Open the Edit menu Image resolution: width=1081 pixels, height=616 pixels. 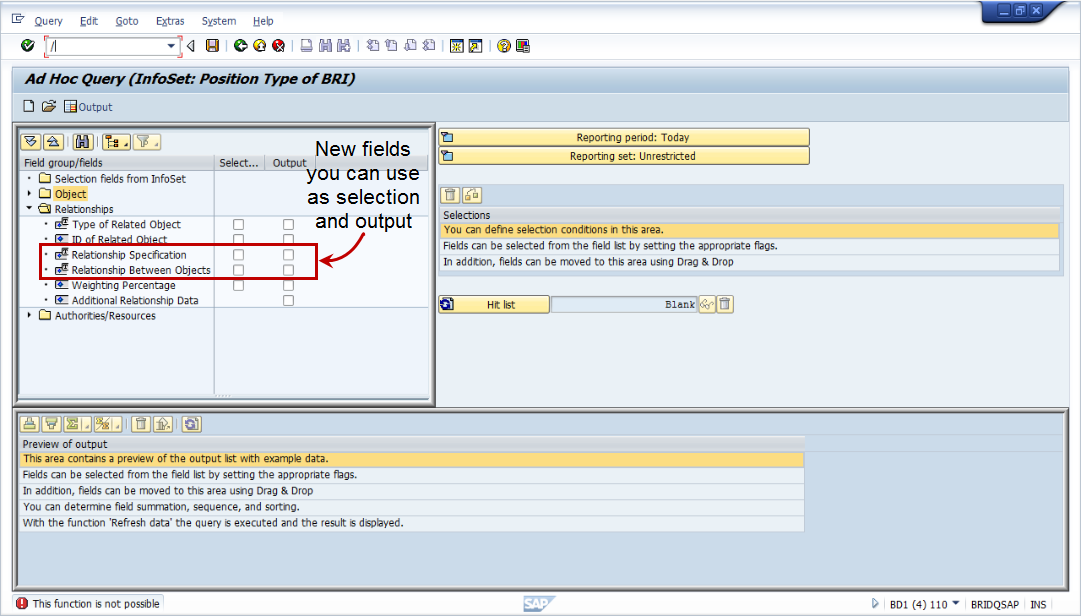pyautogui.click(x=89, y=21)
